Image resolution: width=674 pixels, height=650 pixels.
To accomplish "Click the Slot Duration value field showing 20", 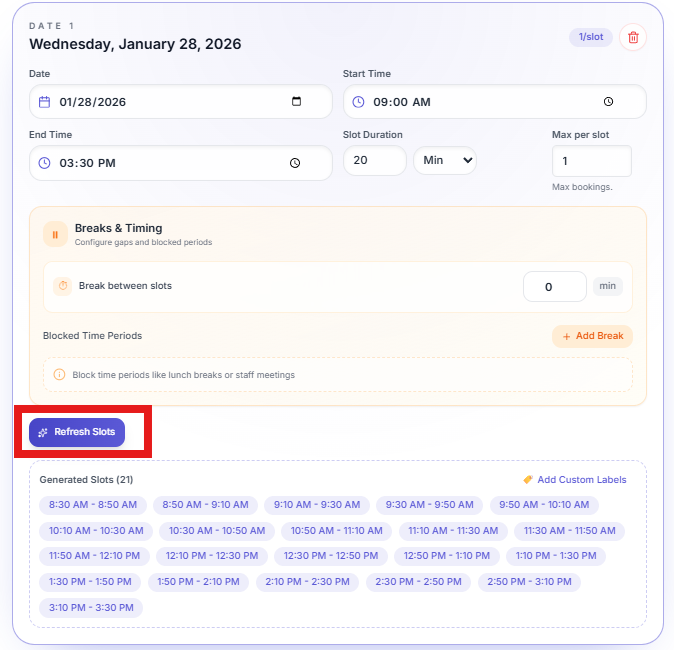I will point(375,160).
